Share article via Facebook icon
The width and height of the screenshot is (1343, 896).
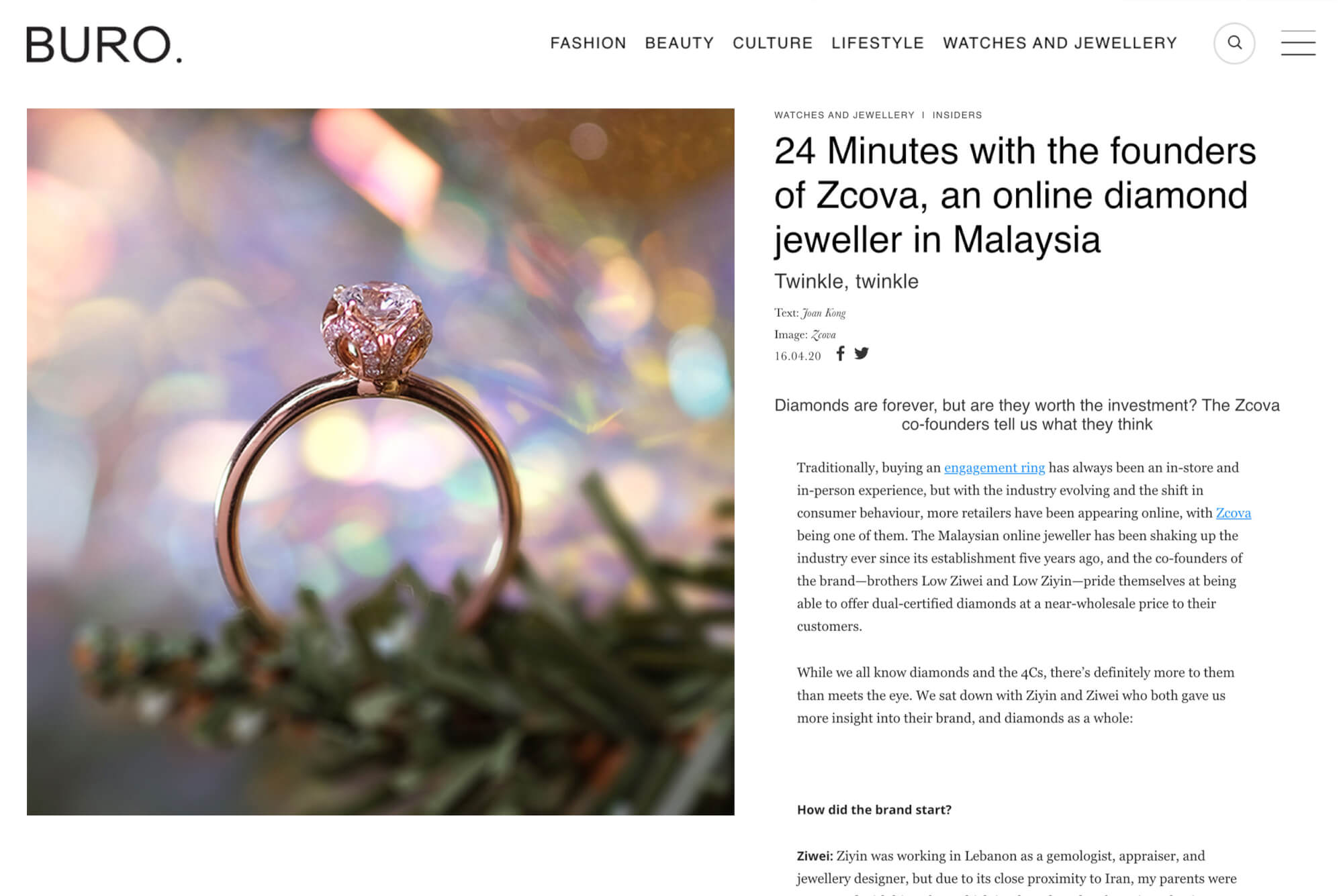840,354
